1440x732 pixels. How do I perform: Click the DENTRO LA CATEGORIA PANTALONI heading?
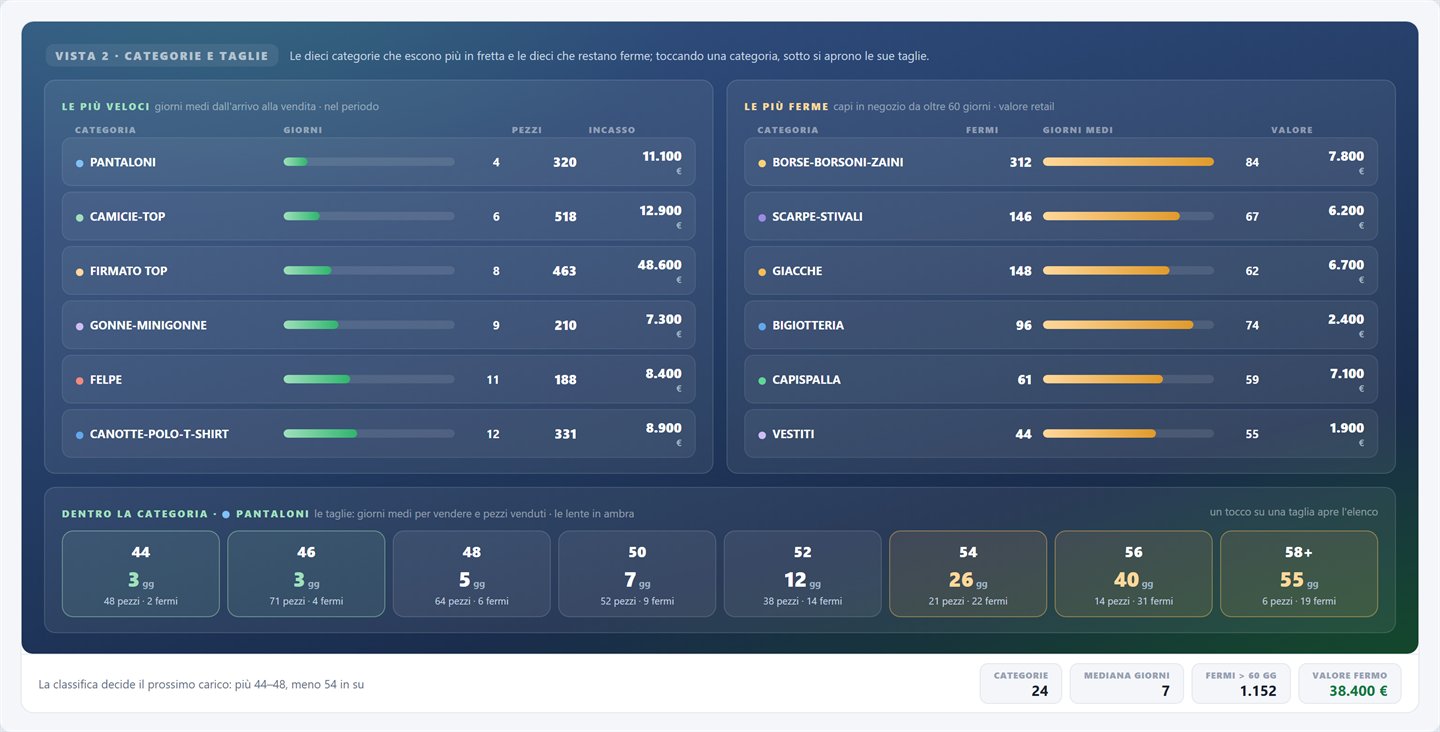[186, 514]
